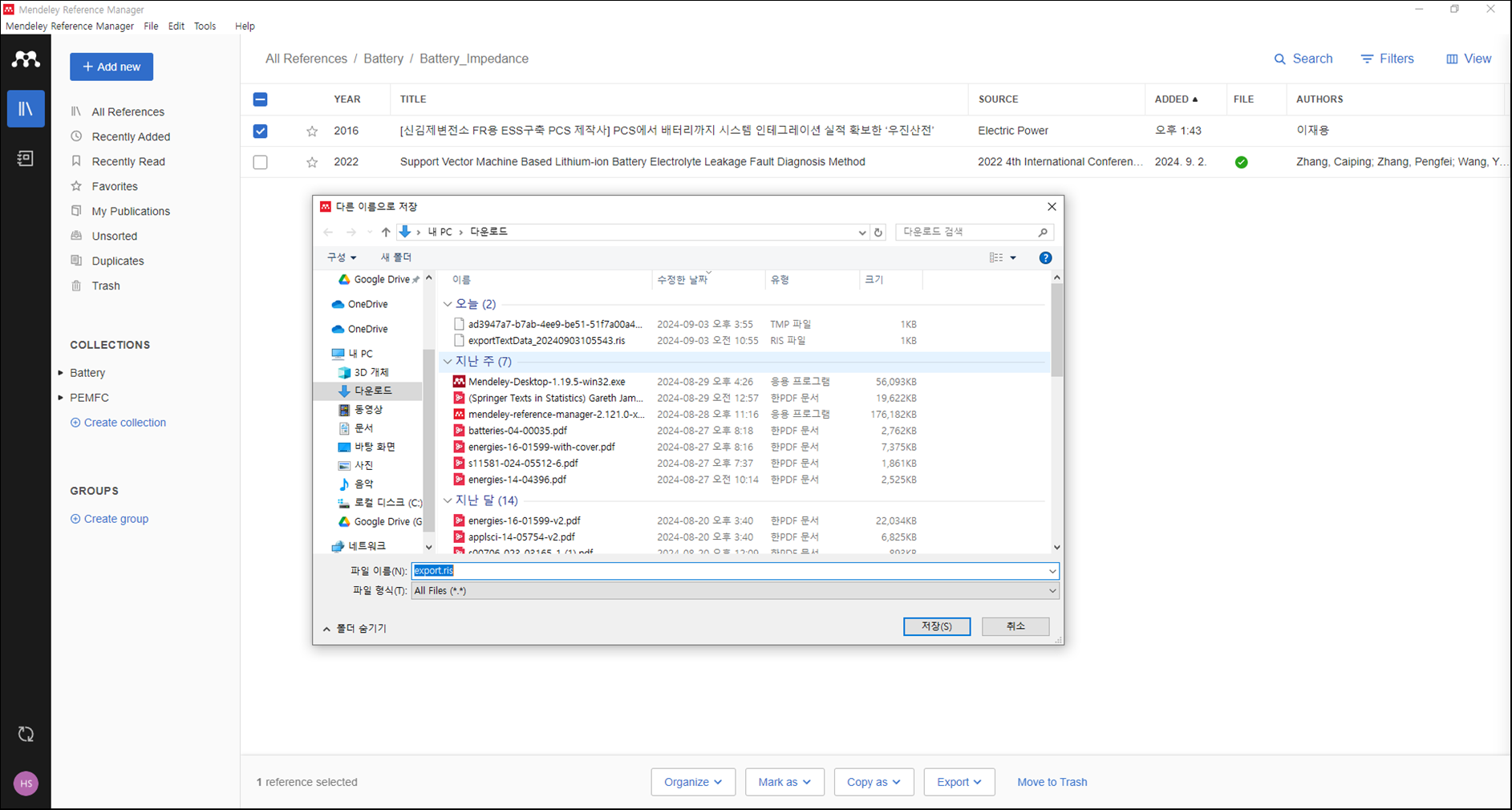The width and height of the screenshot is (1512, 810).
Task: Collapse the 오늘 (2) file group
Action: 448,304
